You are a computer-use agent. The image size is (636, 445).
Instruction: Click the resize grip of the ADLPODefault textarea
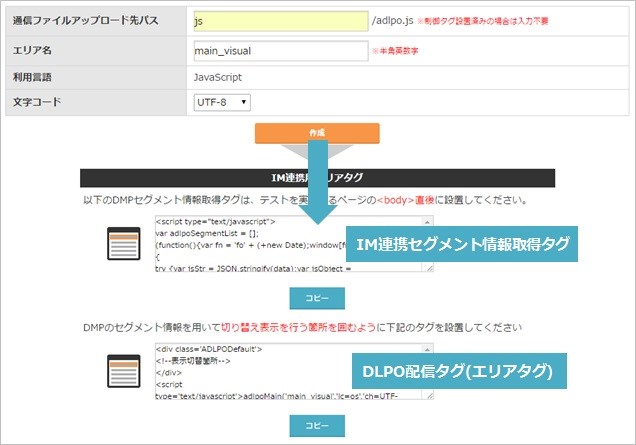pos(430,395)
